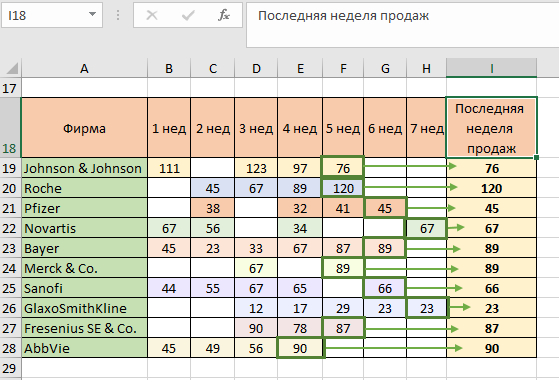Click the Johnson & Johnson week 5 cell 76
The image size is (559, 380).
(343, 168)
